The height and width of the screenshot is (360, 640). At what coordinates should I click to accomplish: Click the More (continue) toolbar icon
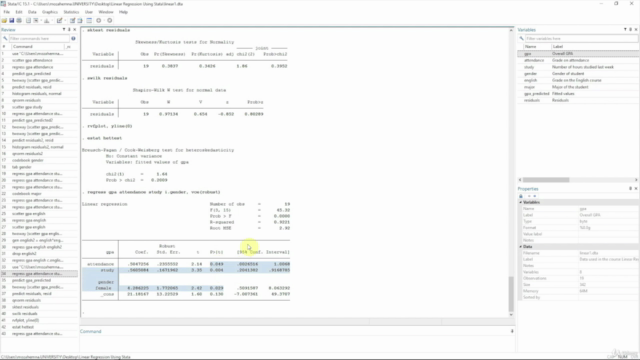click(x=99, y=20)
